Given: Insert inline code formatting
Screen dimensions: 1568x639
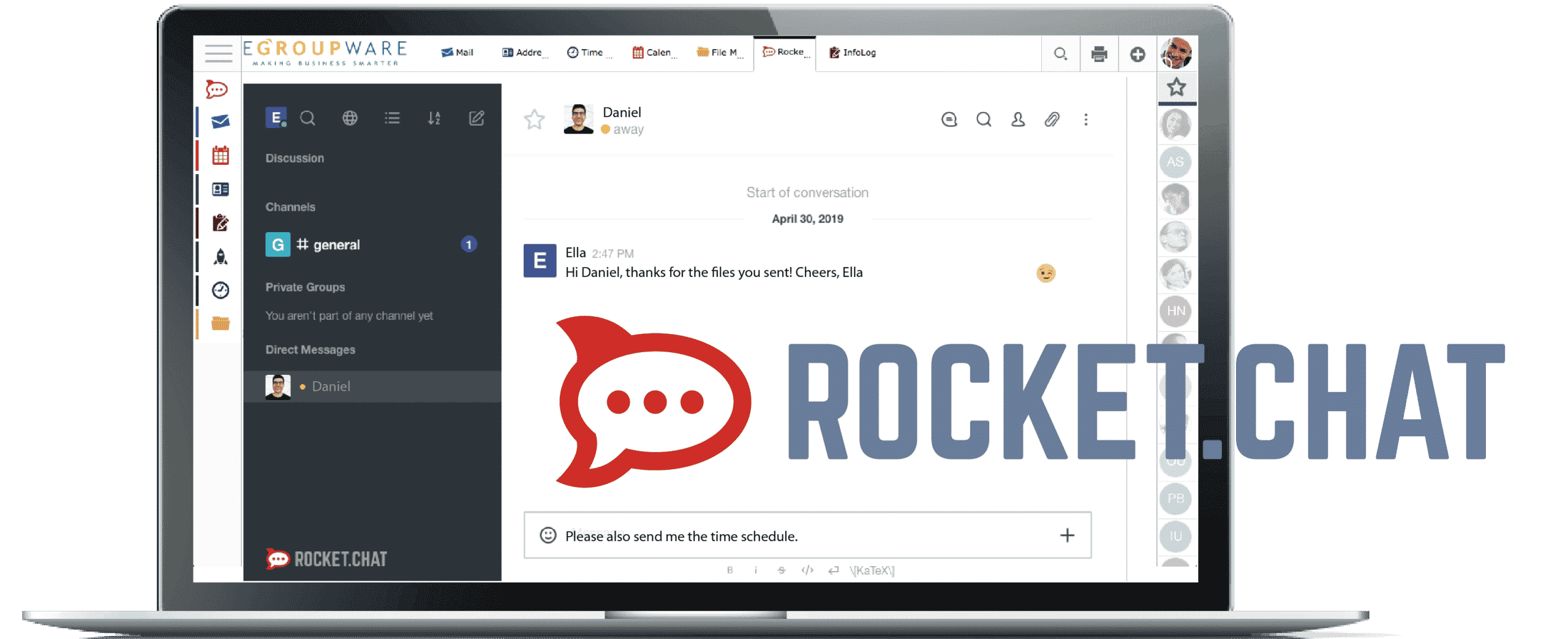Looking at the screenshot, I should tap(807, 570).
